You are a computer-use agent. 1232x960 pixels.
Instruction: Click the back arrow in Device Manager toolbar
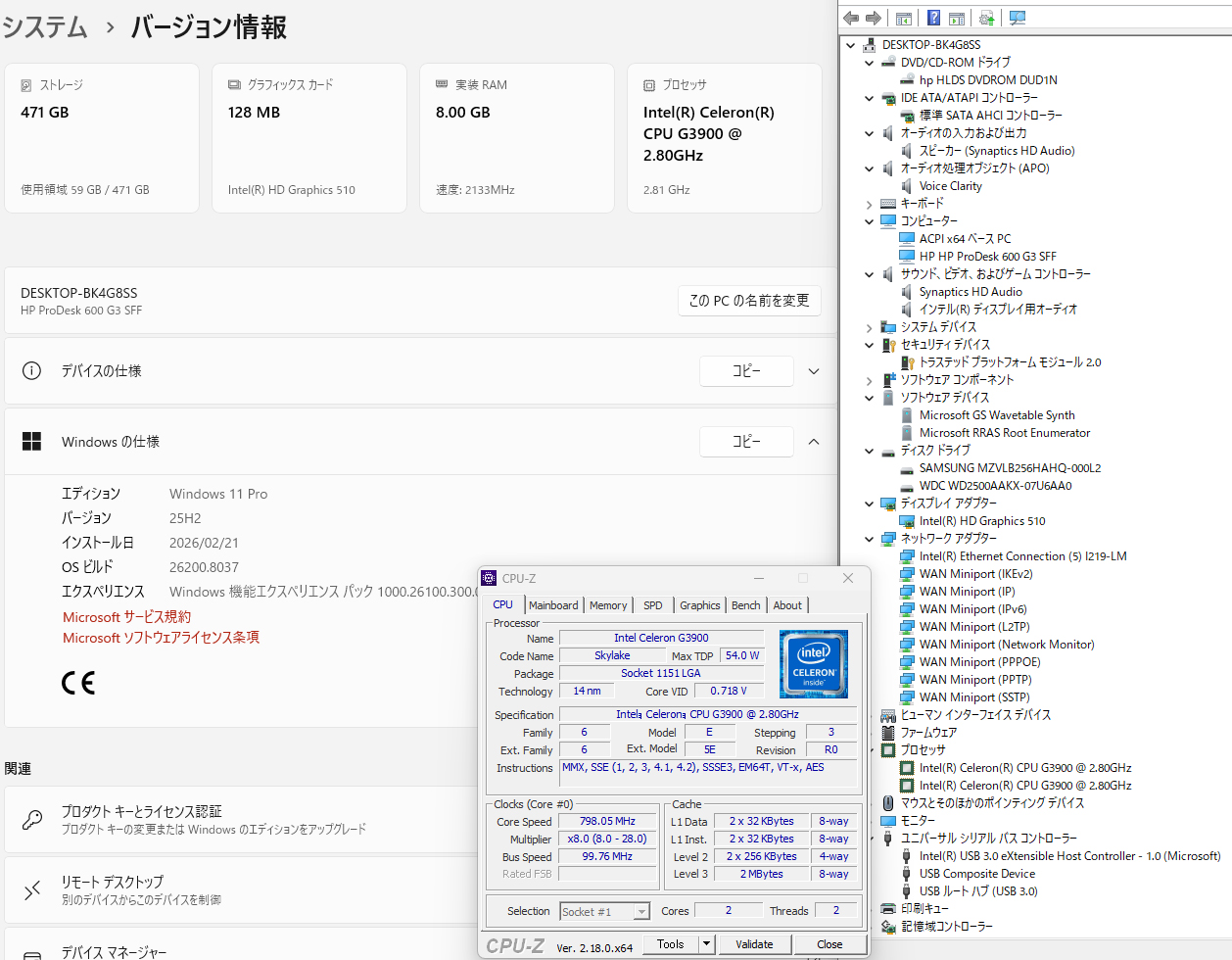coord(851,18)
